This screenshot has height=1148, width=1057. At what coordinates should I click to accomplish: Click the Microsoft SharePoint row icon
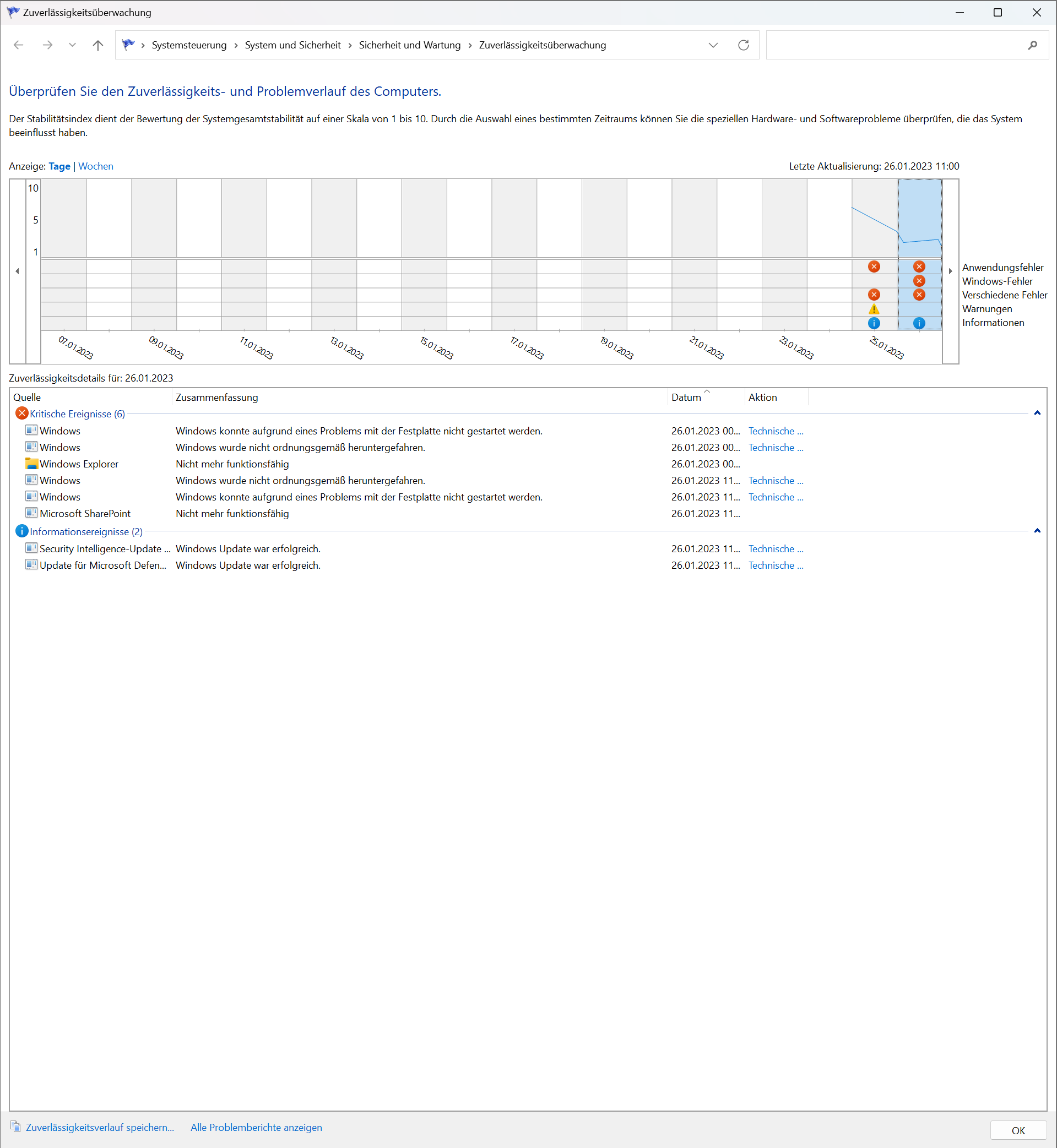[x=31, y=513]
